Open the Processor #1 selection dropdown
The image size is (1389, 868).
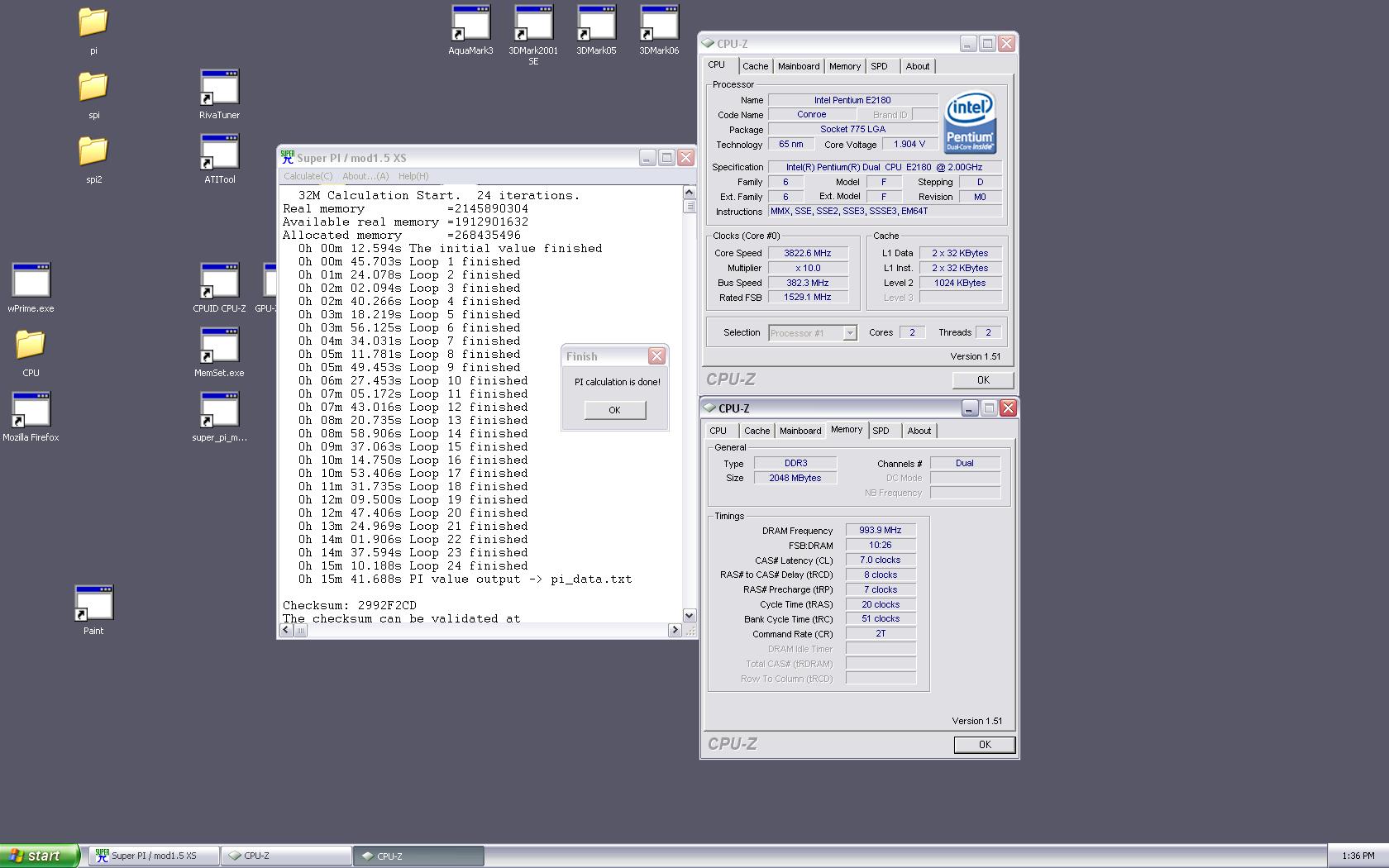tap(849, 333)
